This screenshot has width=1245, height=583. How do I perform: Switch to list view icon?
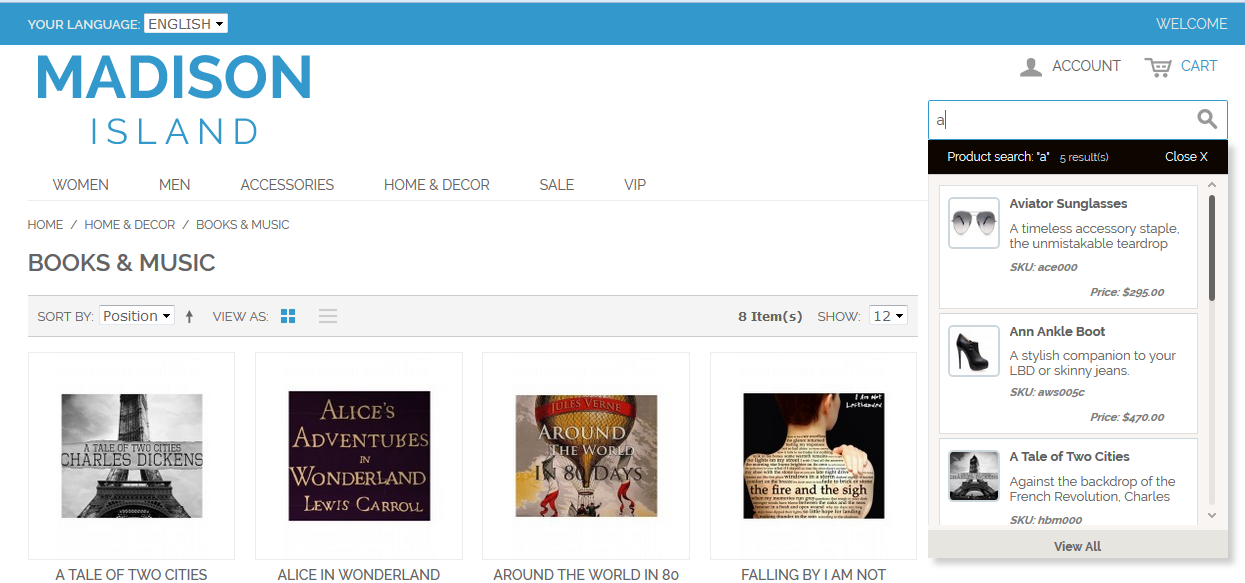(x=328, y=316)
